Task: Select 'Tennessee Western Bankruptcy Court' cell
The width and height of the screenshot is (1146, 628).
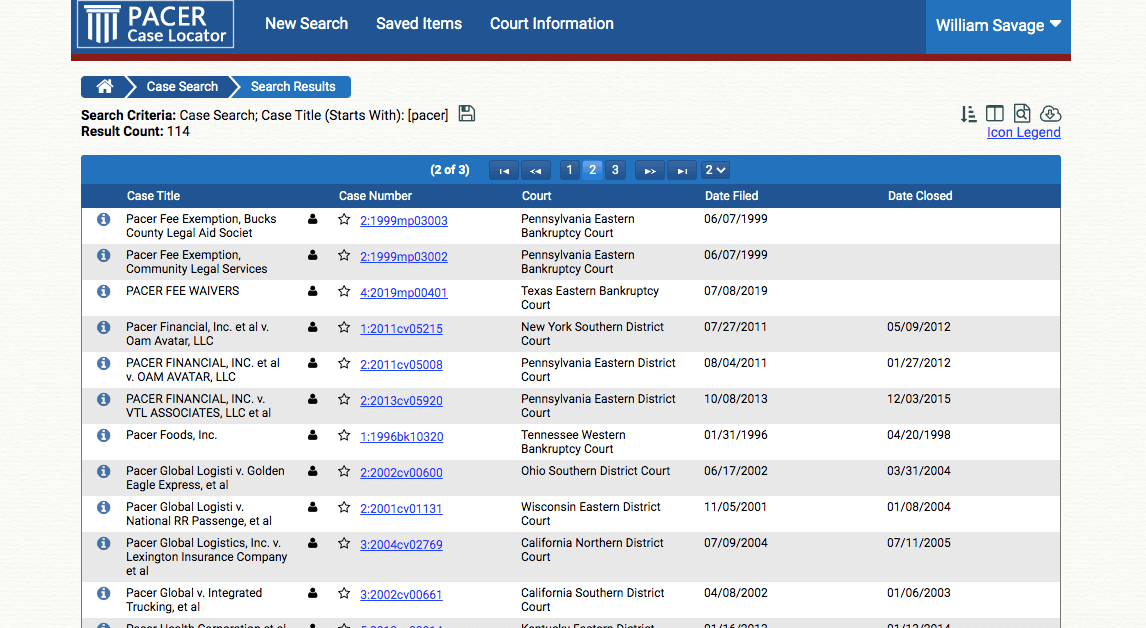Action: click(573, 442)
